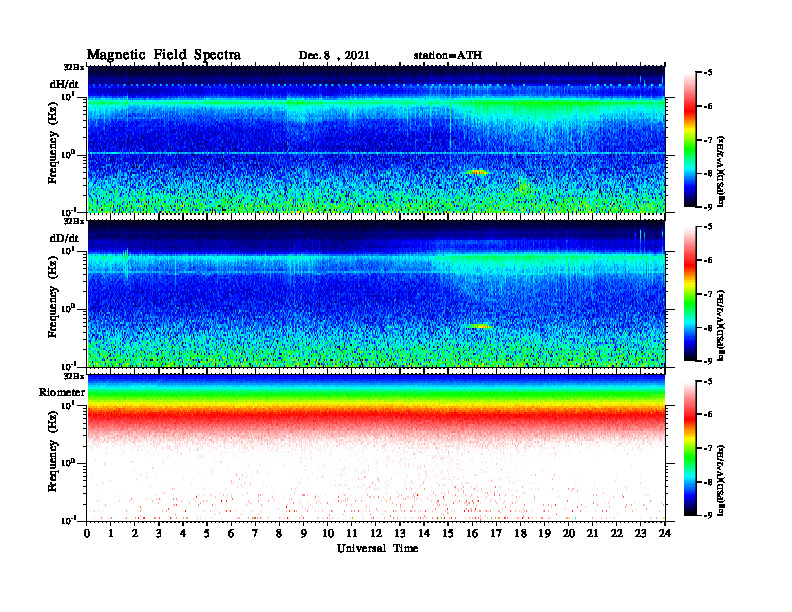
Task: Click hour tick label "8" on time axis
Action: pyautogui.click(x=279, y=533)
